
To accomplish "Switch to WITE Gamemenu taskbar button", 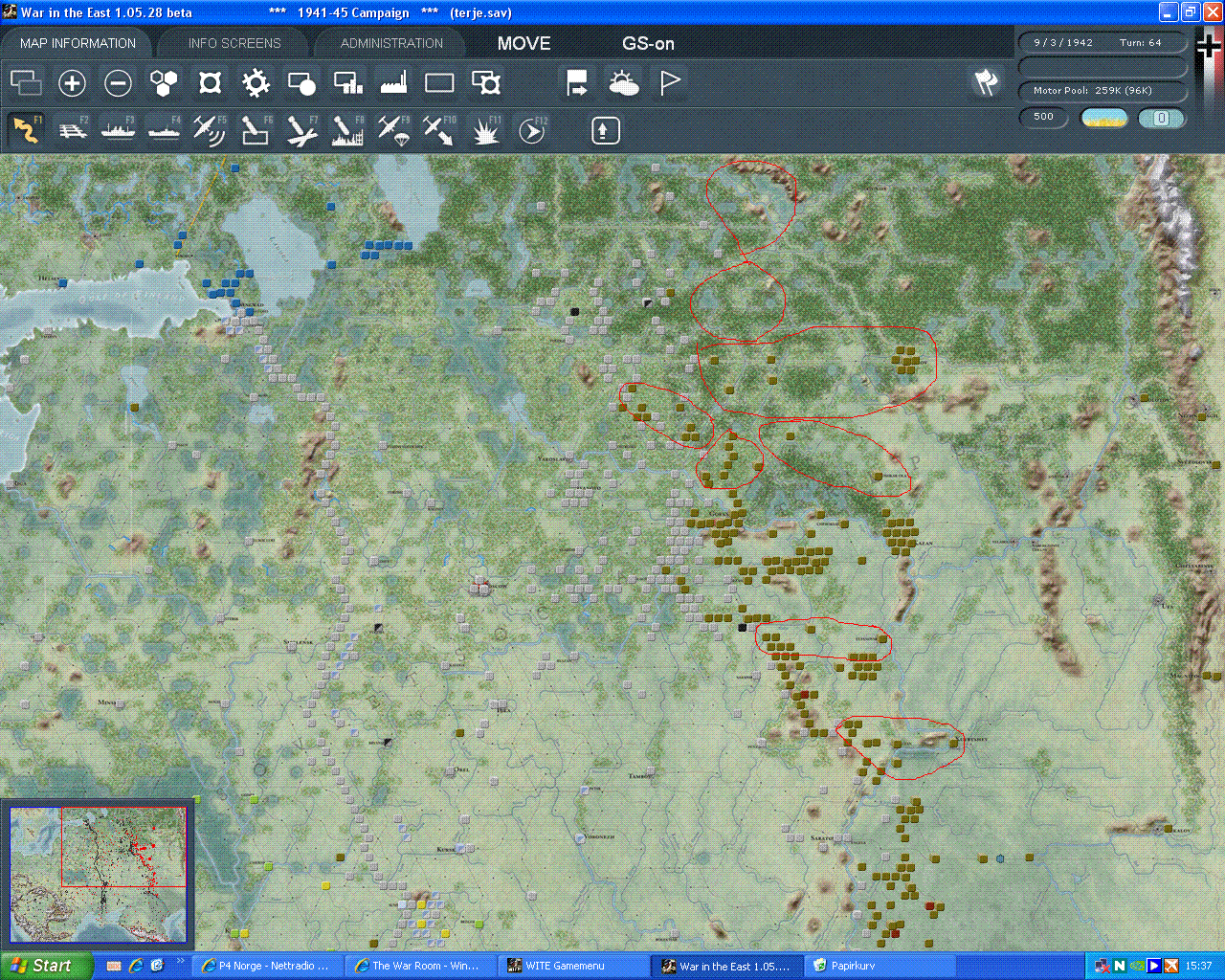I will pyautogui.click(x=572, y=966).
